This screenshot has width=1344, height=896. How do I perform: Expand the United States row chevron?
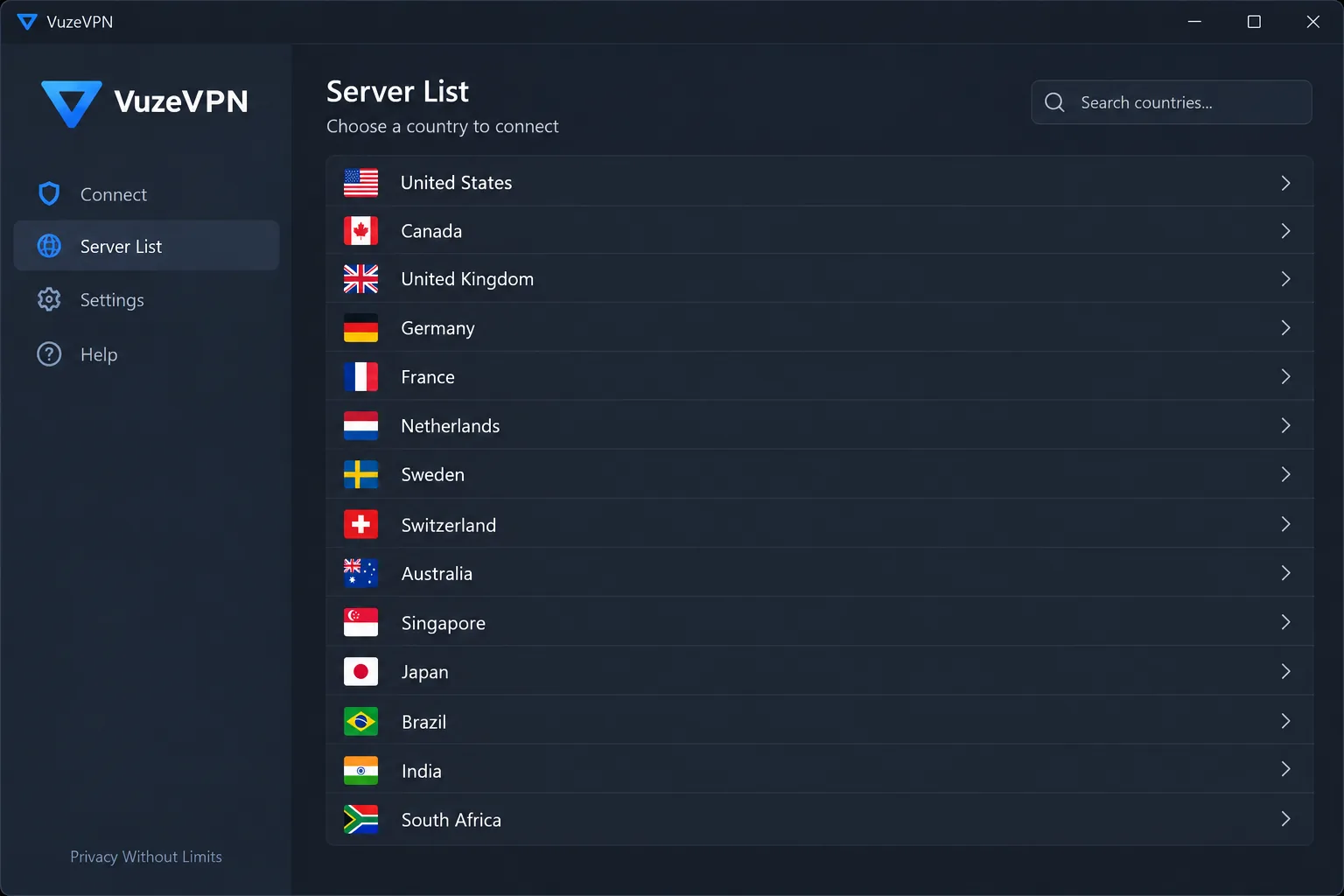pos(1285,183)
